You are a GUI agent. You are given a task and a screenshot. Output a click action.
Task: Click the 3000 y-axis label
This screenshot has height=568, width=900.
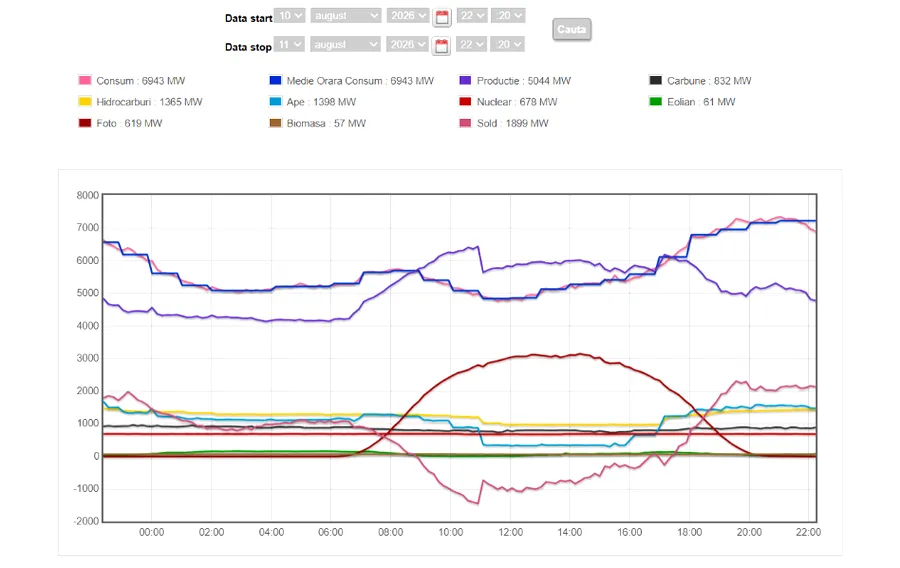[88, 358]
